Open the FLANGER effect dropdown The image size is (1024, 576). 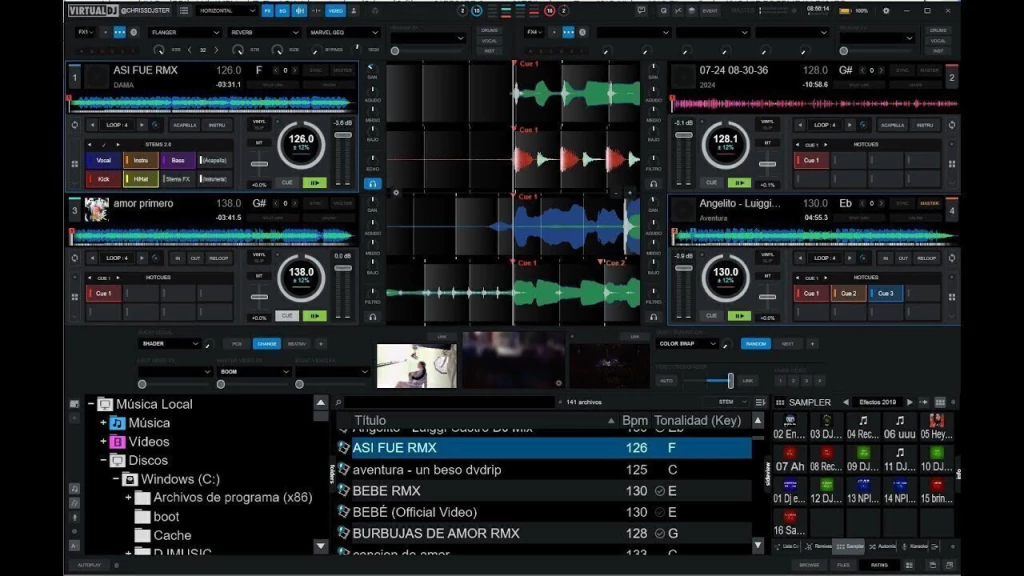point(183,32)
